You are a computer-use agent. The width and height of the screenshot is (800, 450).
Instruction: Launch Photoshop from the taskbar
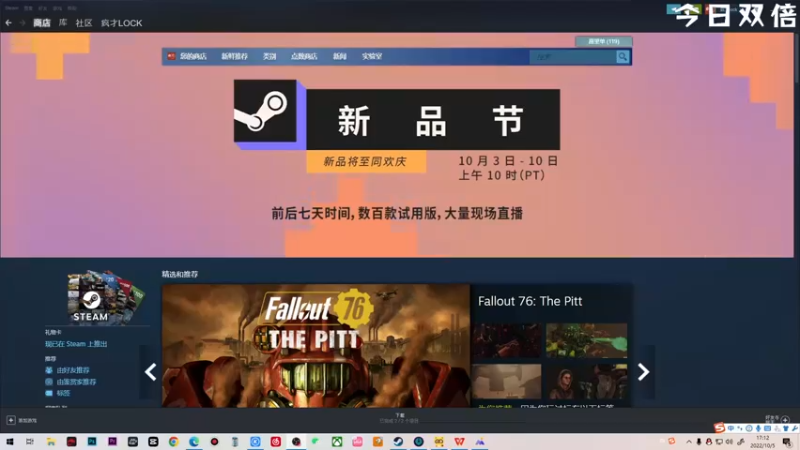pos(92,441)
